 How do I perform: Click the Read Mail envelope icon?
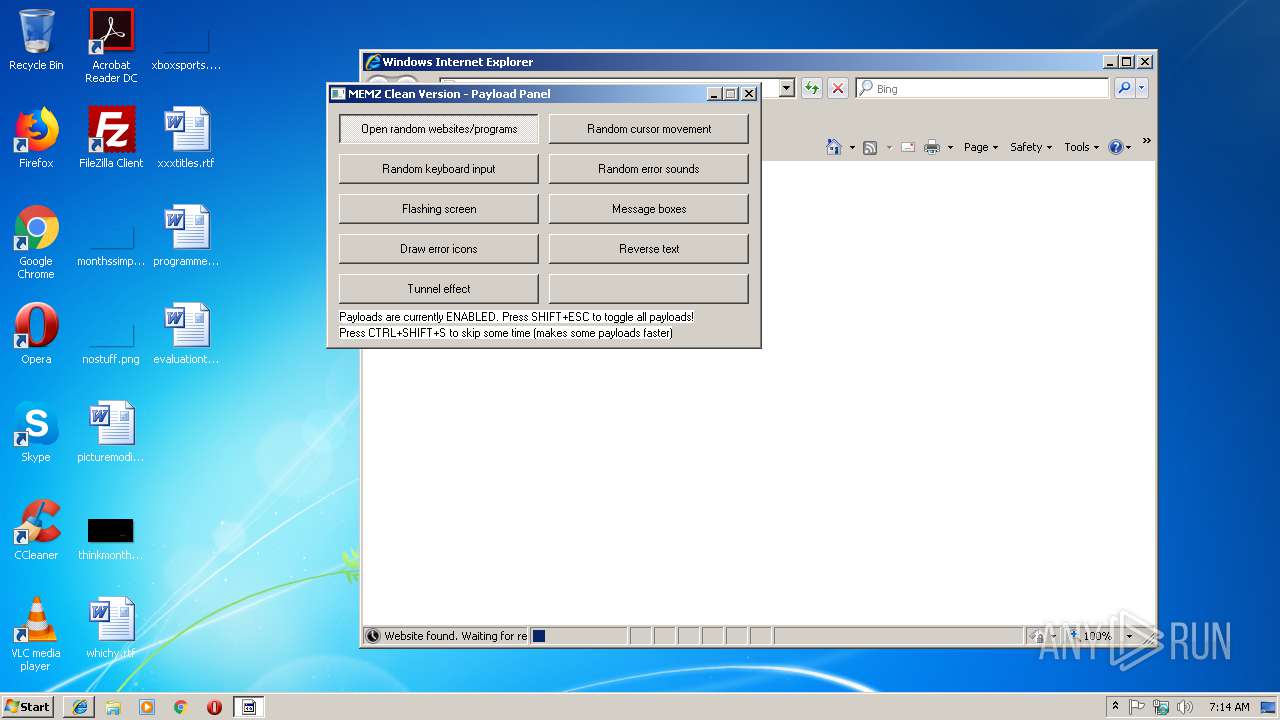[908, 147]
